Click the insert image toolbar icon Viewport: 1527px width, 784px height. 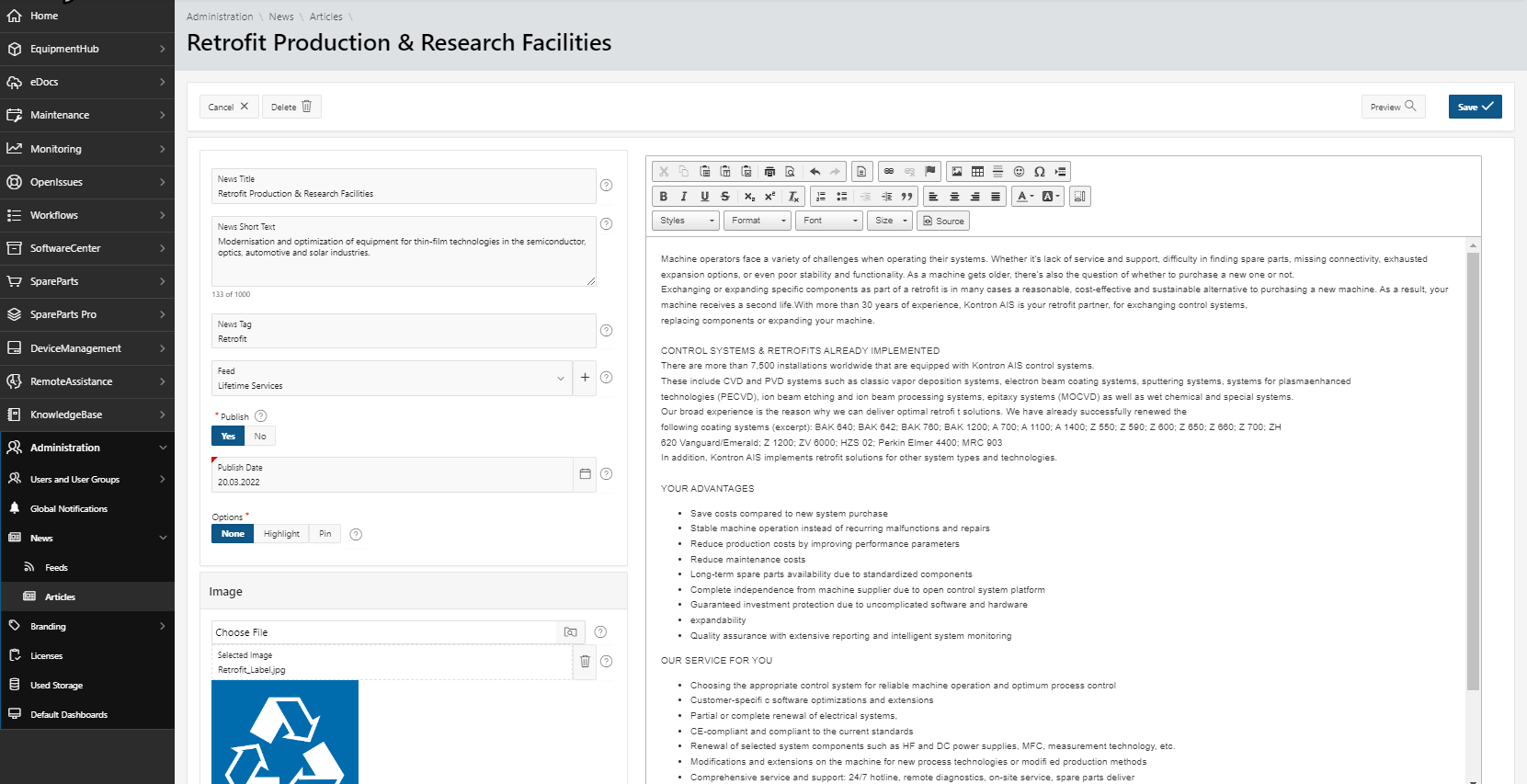(957, 172)
